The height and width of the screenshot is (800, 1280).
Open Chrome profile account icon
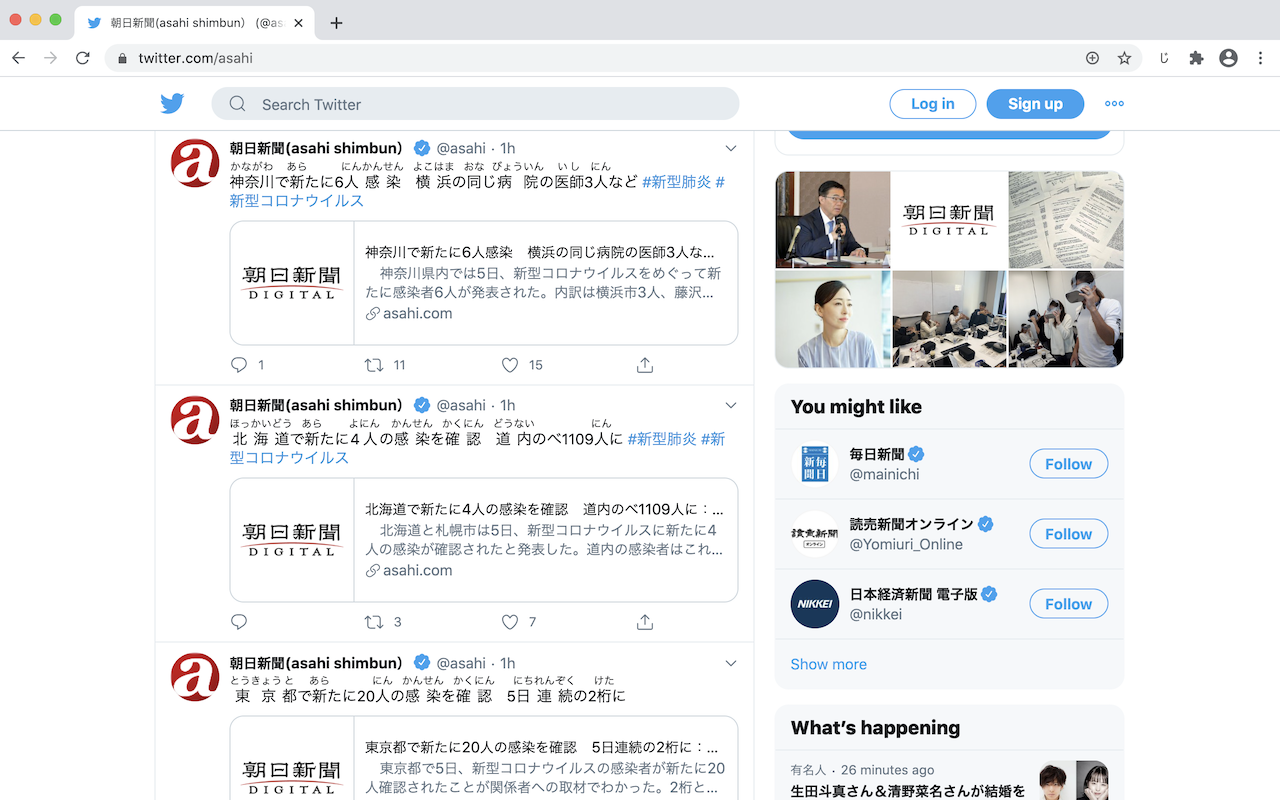1228,58
